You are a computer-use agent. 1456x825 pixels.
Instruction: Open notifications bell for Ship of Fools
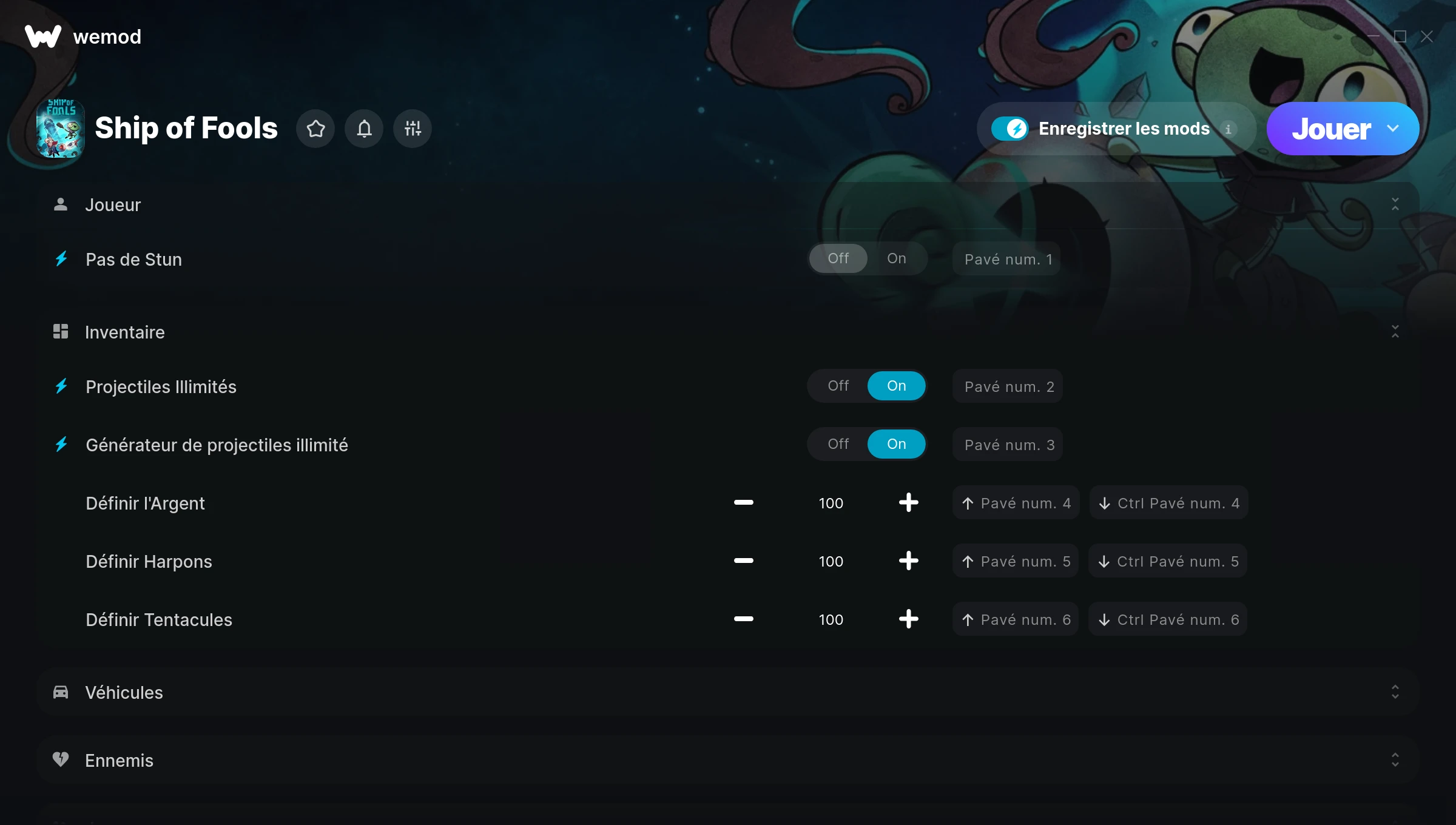[x=364, y=129]
